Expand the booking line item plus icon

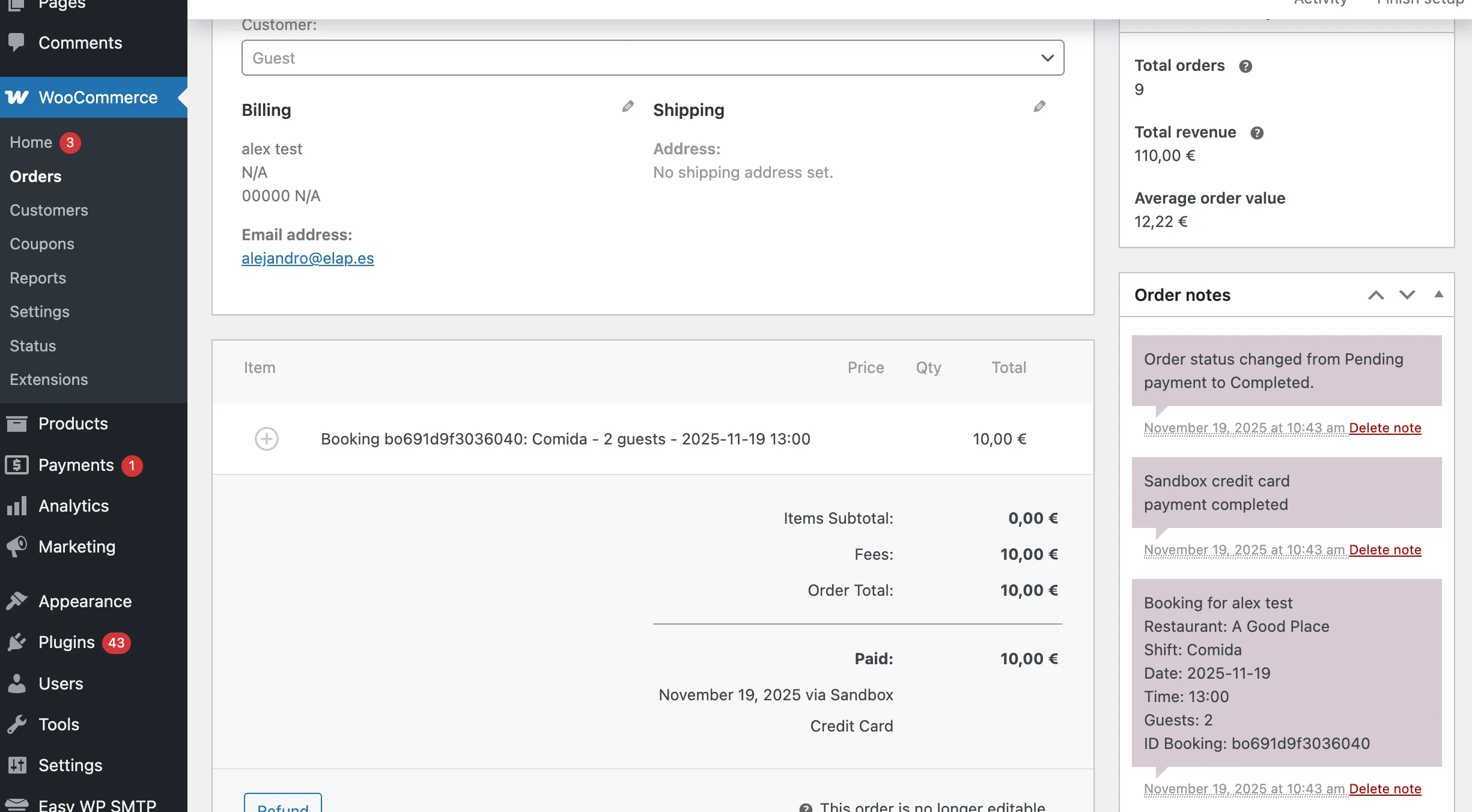click(267, 439)
